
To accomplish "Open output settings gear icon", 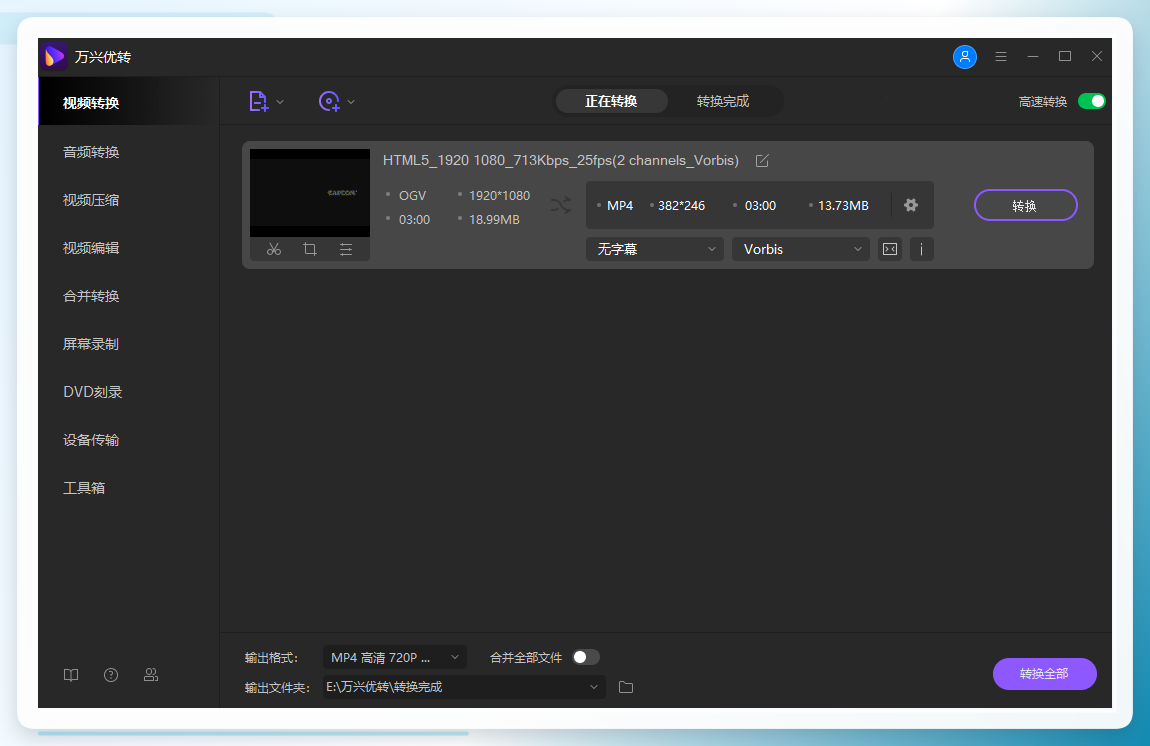I will point(911,205).
